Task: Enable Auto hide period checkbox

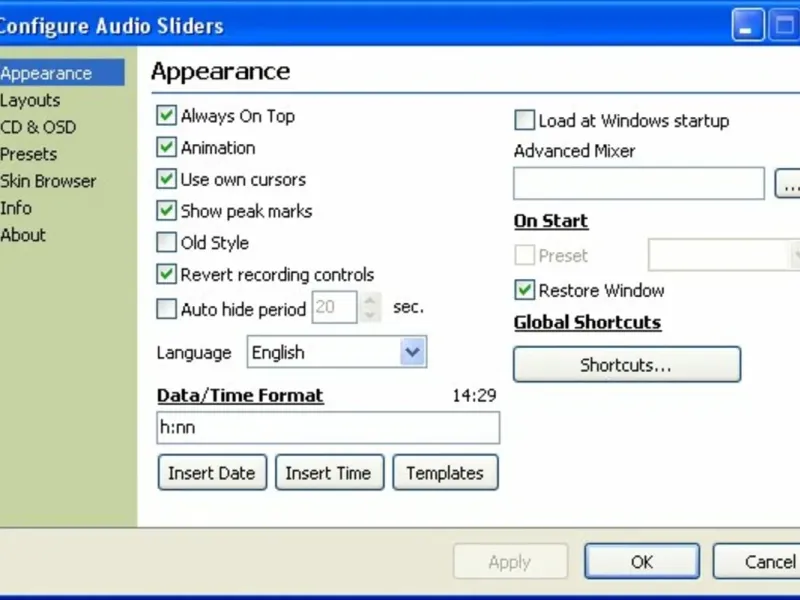Action: (166, 309)
